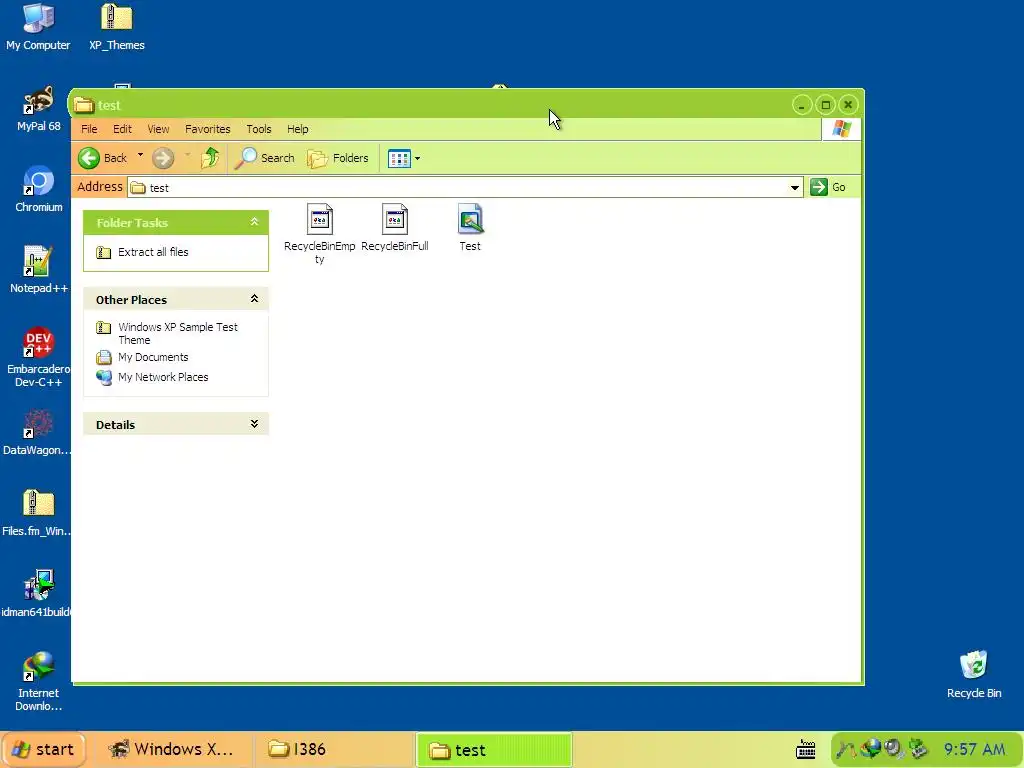Select Files.fm_Win zip folder on desktop
Viewport: 1024px width, 768px height.
click(37, 513)
